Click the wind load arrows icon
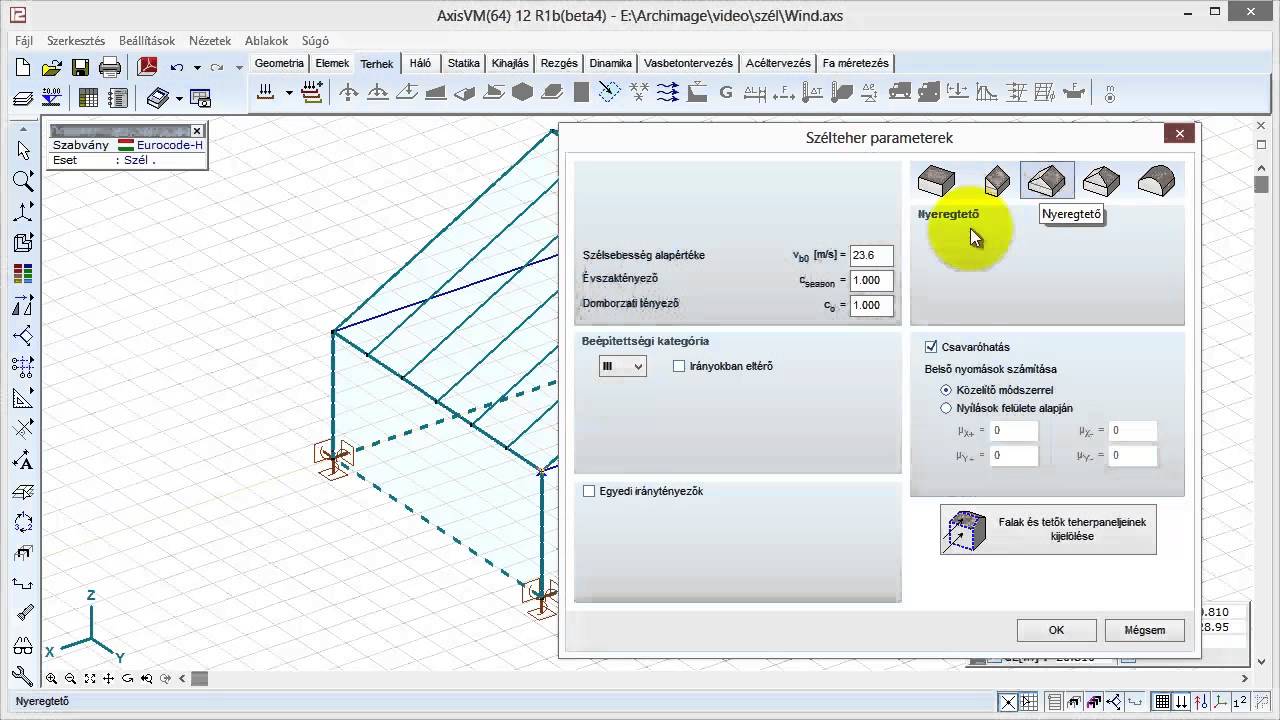Image resolution: width=1280 pixels, height=720 pixels. 668,93
